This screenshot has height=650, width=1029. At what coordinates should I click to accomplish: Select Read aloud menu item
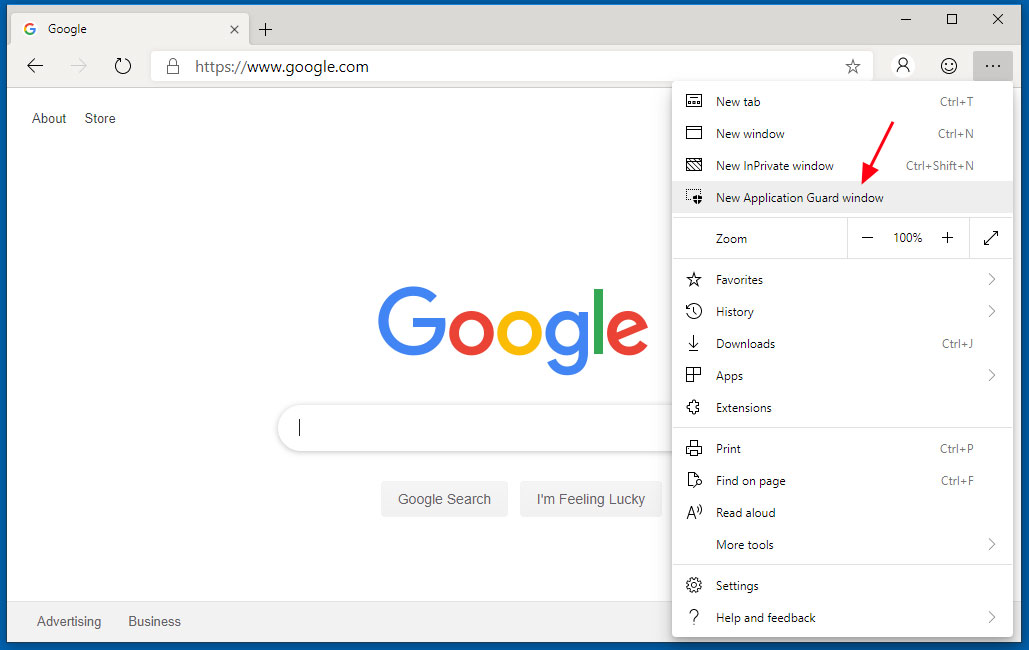[843, 512]
